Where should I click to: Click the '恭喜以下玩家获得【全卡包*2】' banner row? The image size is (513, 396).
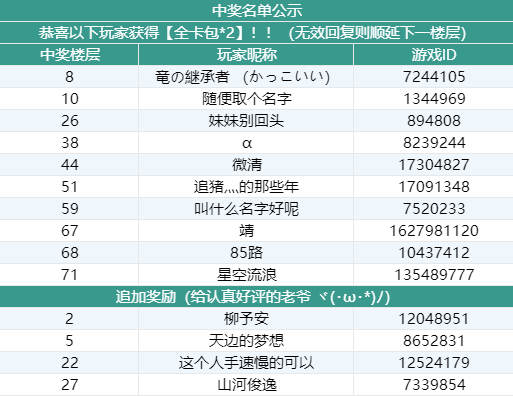point(256,33)
